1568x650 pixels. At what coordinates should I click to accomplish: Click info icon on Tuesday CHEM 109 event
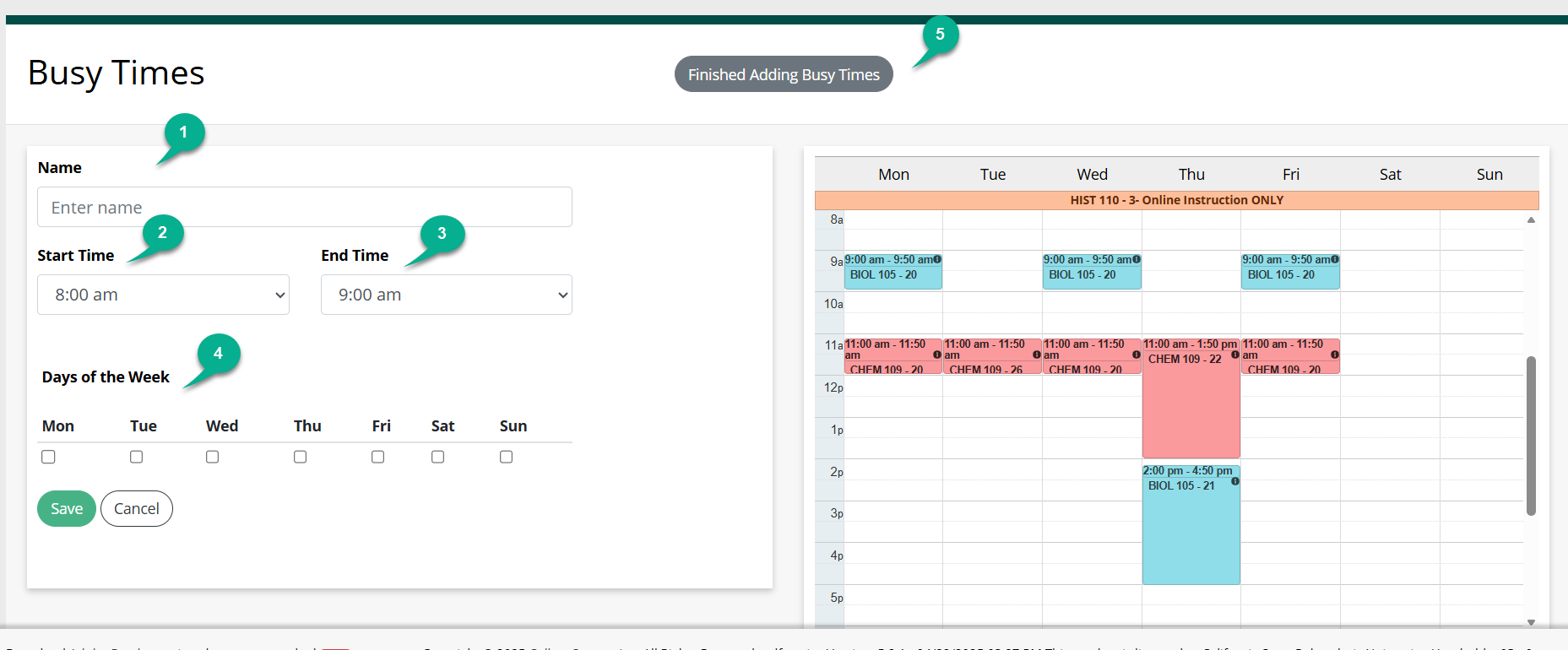point(1037,355)
